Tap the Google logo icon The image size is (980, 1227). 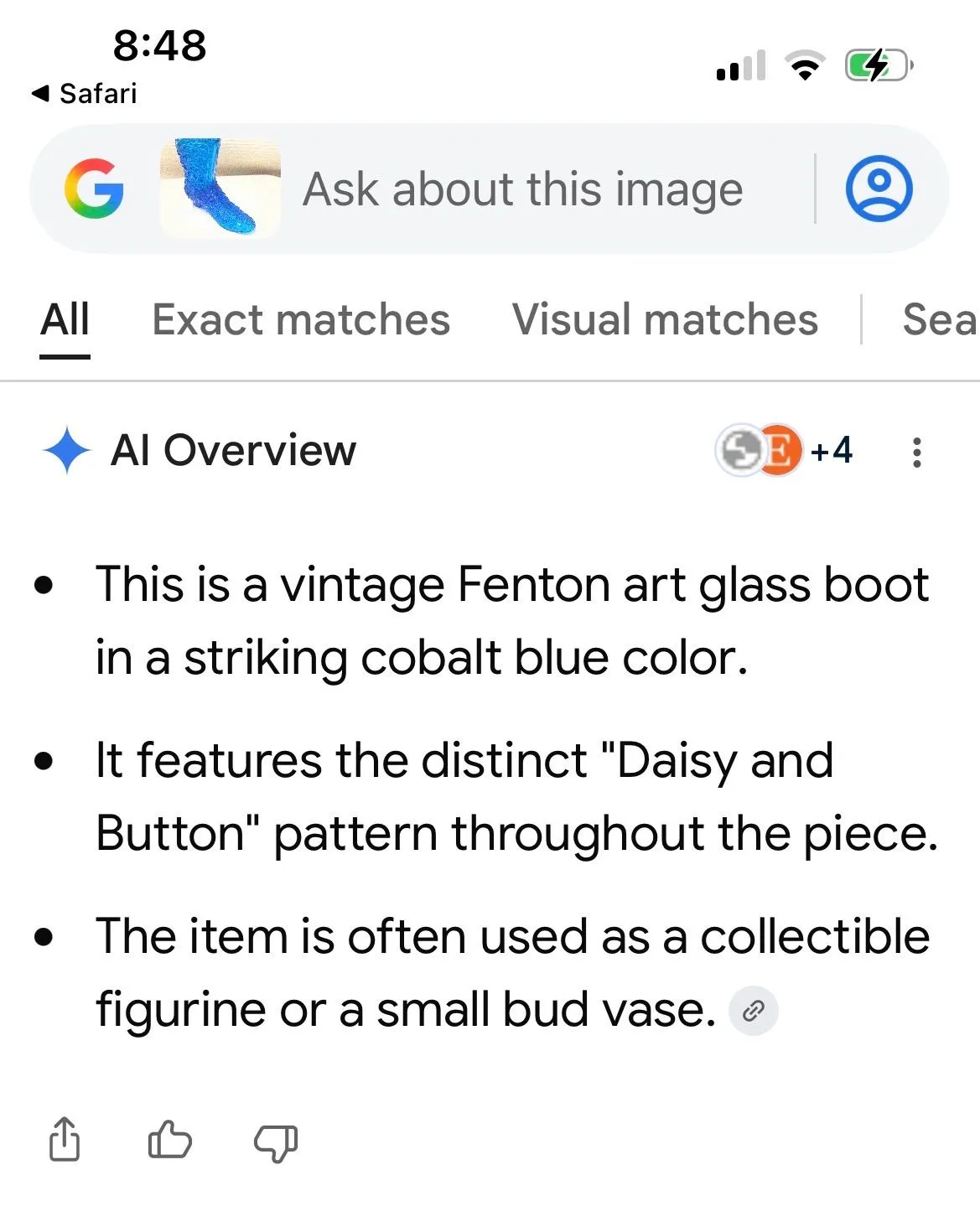tap(94, 189)
